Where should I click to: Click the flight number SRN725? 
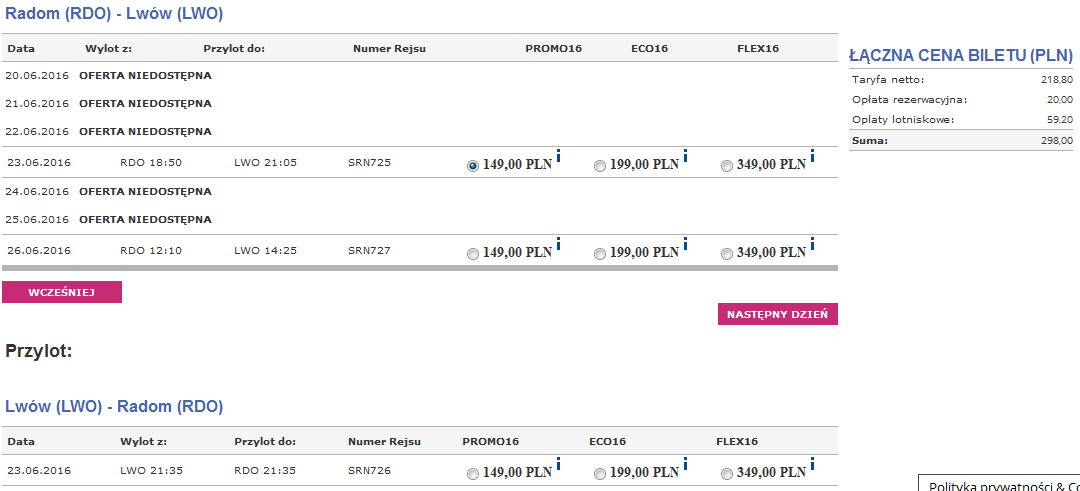(370, 163)
